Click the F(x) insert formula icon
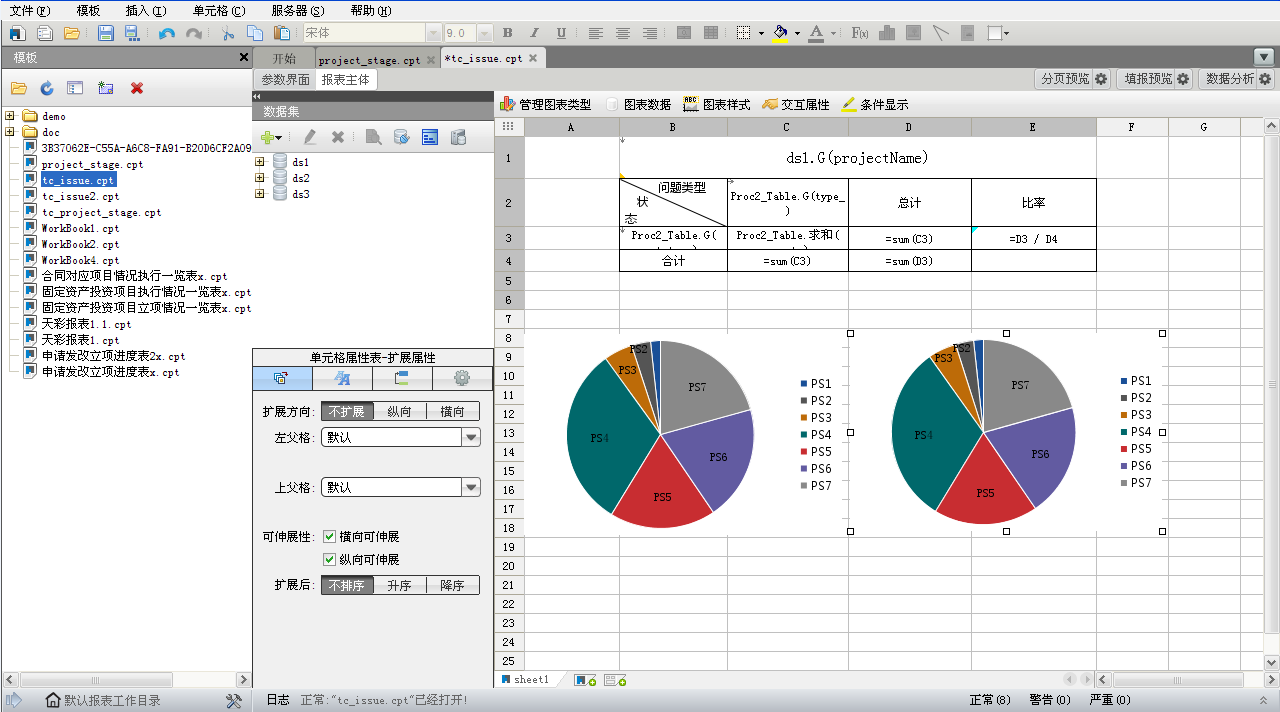Screen dimensions: 1280x712 pos(859,33)
